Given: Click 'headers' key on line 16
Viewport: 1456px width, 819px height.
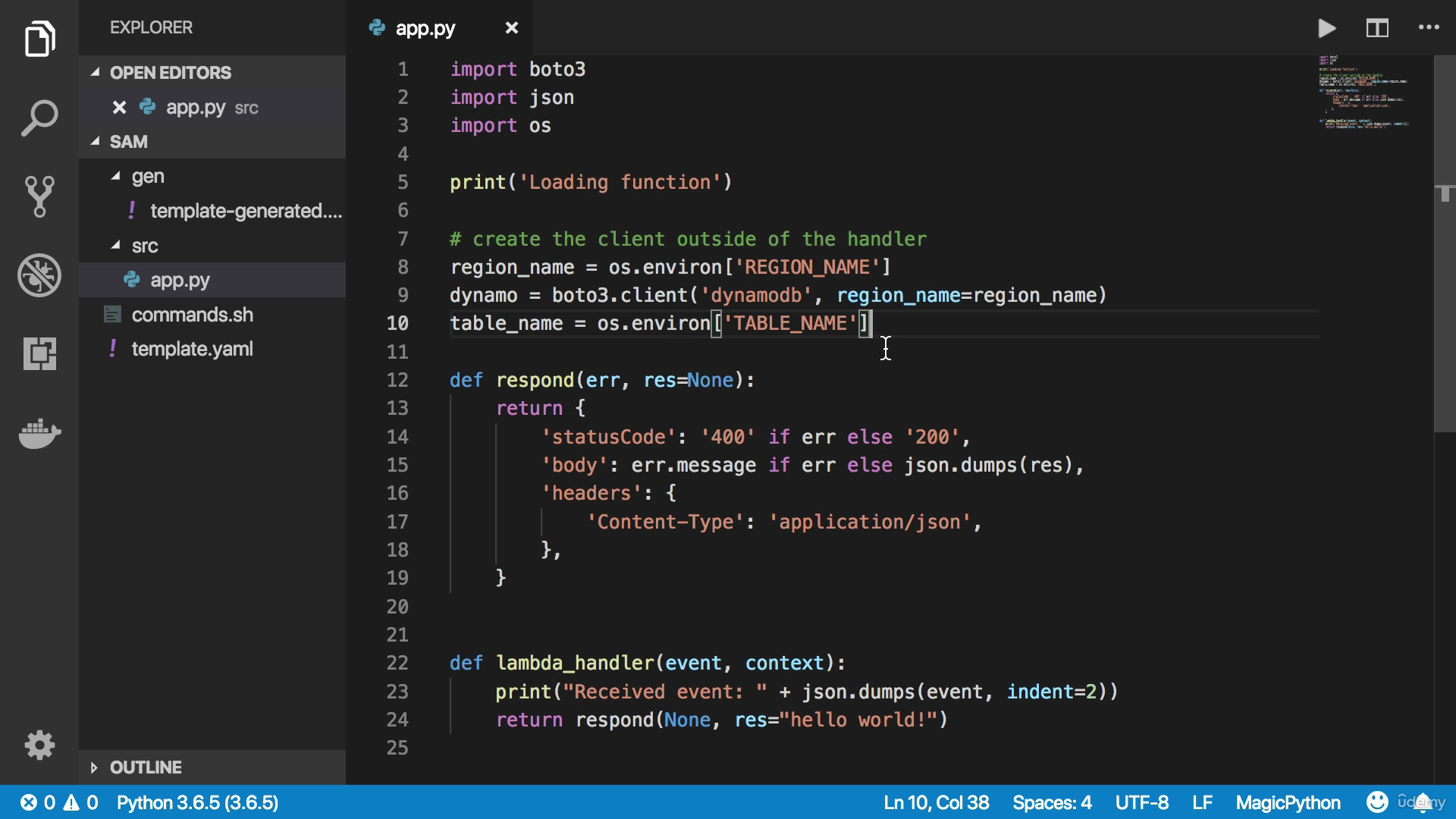Looking at the screenshot, I should (591, 494).
